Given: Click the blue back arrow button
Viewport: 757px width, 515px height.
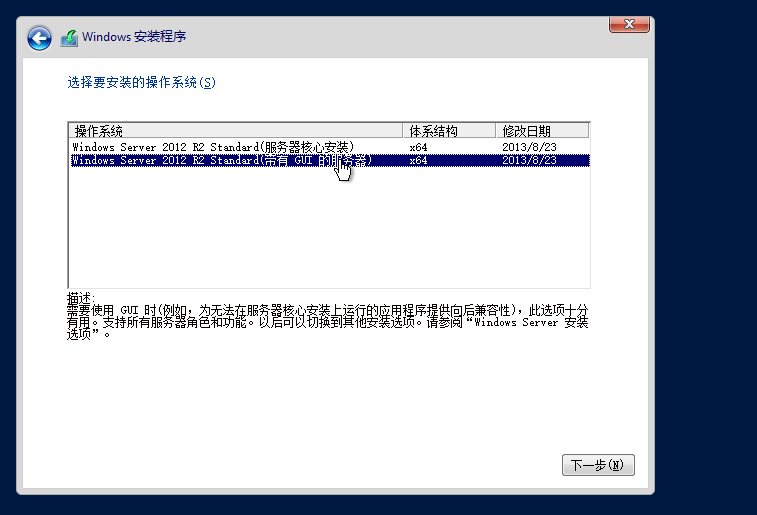Looking at the screenshot, I should [x=39, y=38].
